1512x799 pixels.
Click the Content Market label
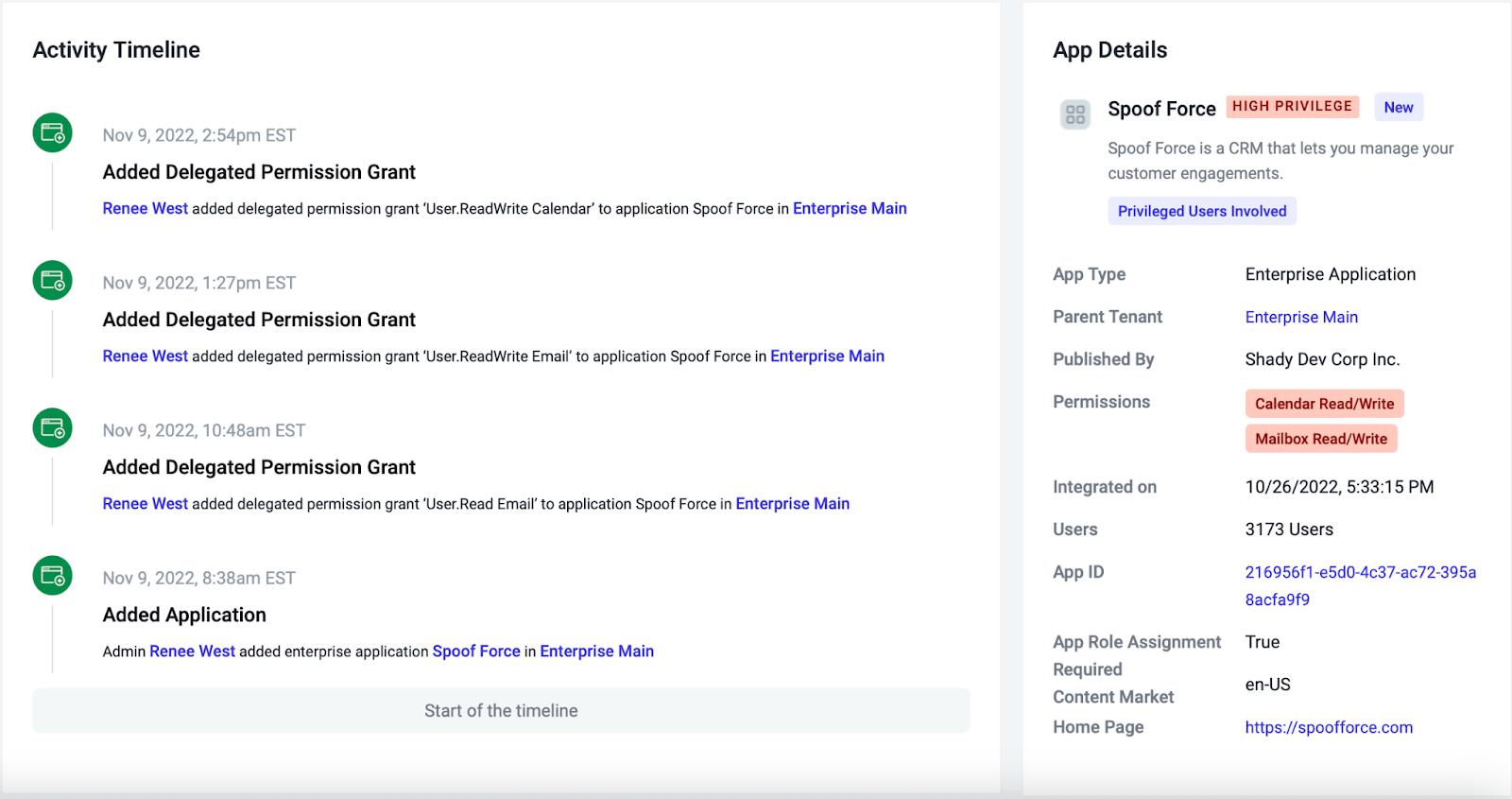(1113, 697)
